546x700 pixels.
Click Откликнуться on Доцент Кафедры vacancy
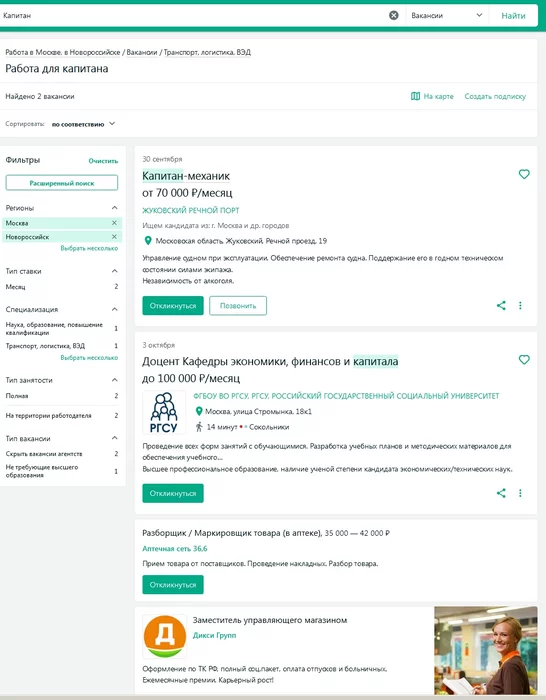coord(173,493)
